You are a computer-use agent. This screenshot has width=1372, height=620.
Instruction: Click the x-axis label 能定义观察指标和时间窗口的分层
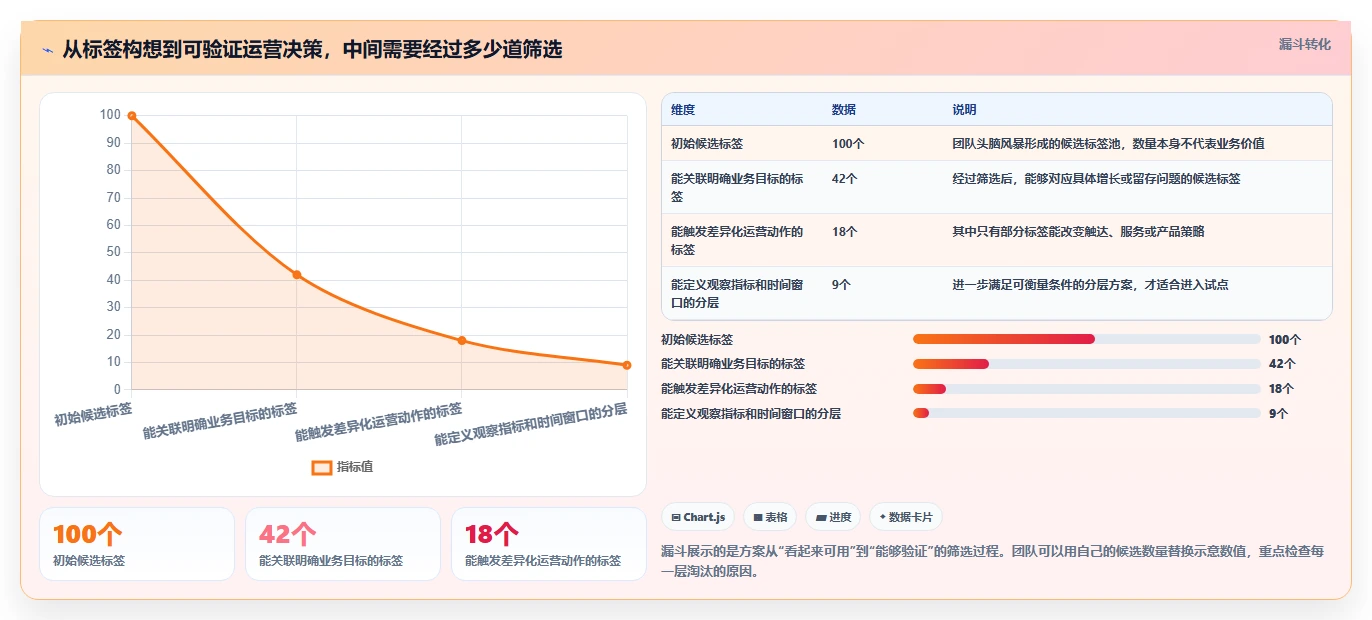pos(531,424)
